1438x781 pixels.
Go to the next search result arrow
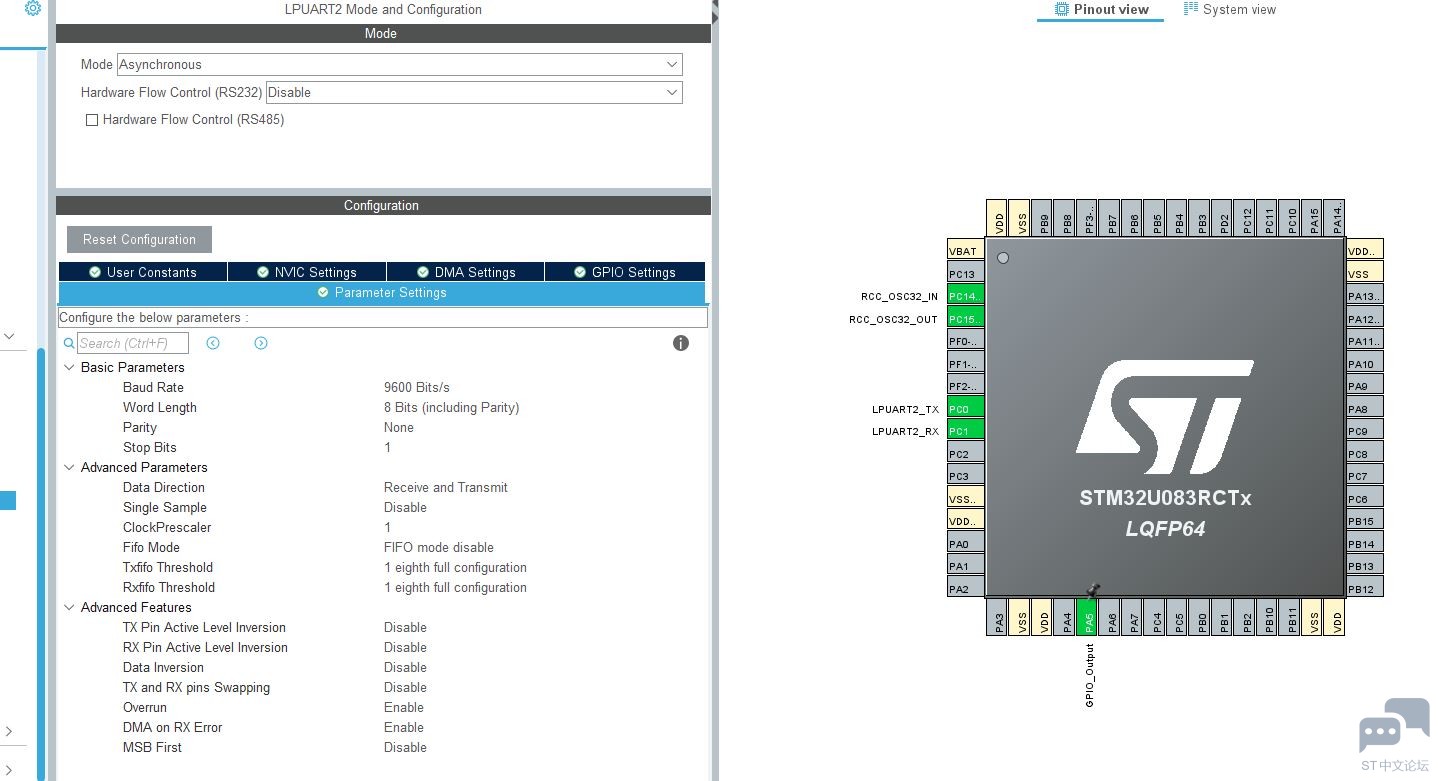tap(261, 343)
